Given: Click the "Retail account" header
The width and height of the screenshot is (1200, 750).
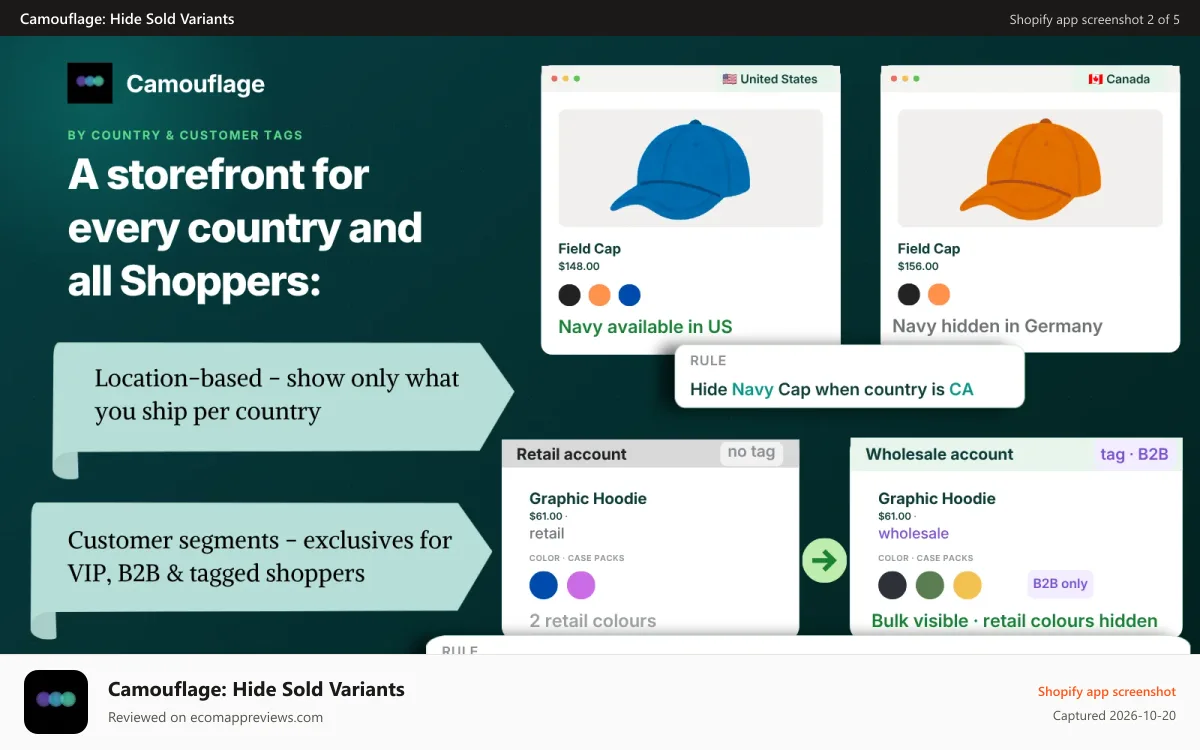Looking at the screenshot, I should (x=571, y=454).
